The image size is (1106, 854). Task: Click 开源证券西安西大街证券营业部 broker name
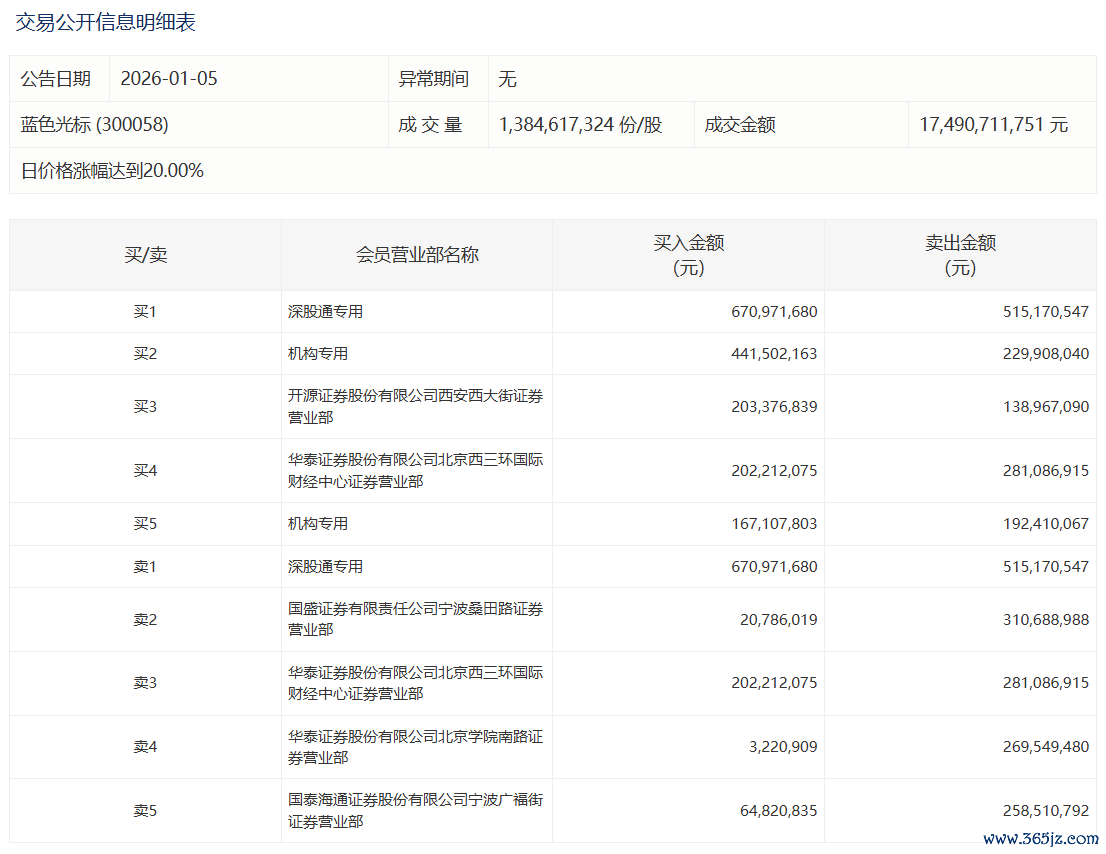tap(415, 407)
